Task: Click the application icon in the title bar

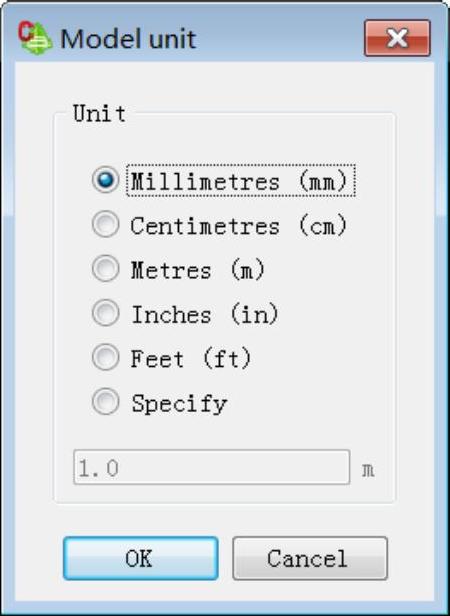Action: tap(35, 38)
